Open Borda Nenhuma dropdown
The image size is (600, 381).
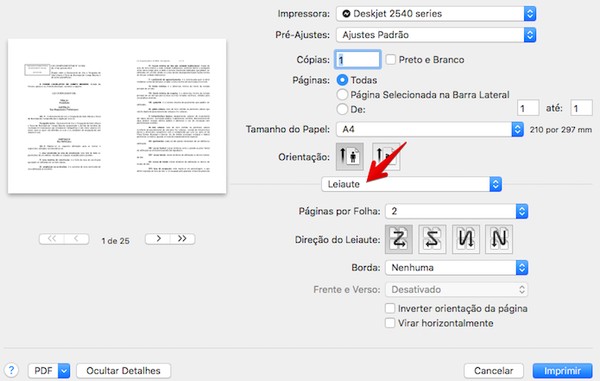(x=457, y=268)
